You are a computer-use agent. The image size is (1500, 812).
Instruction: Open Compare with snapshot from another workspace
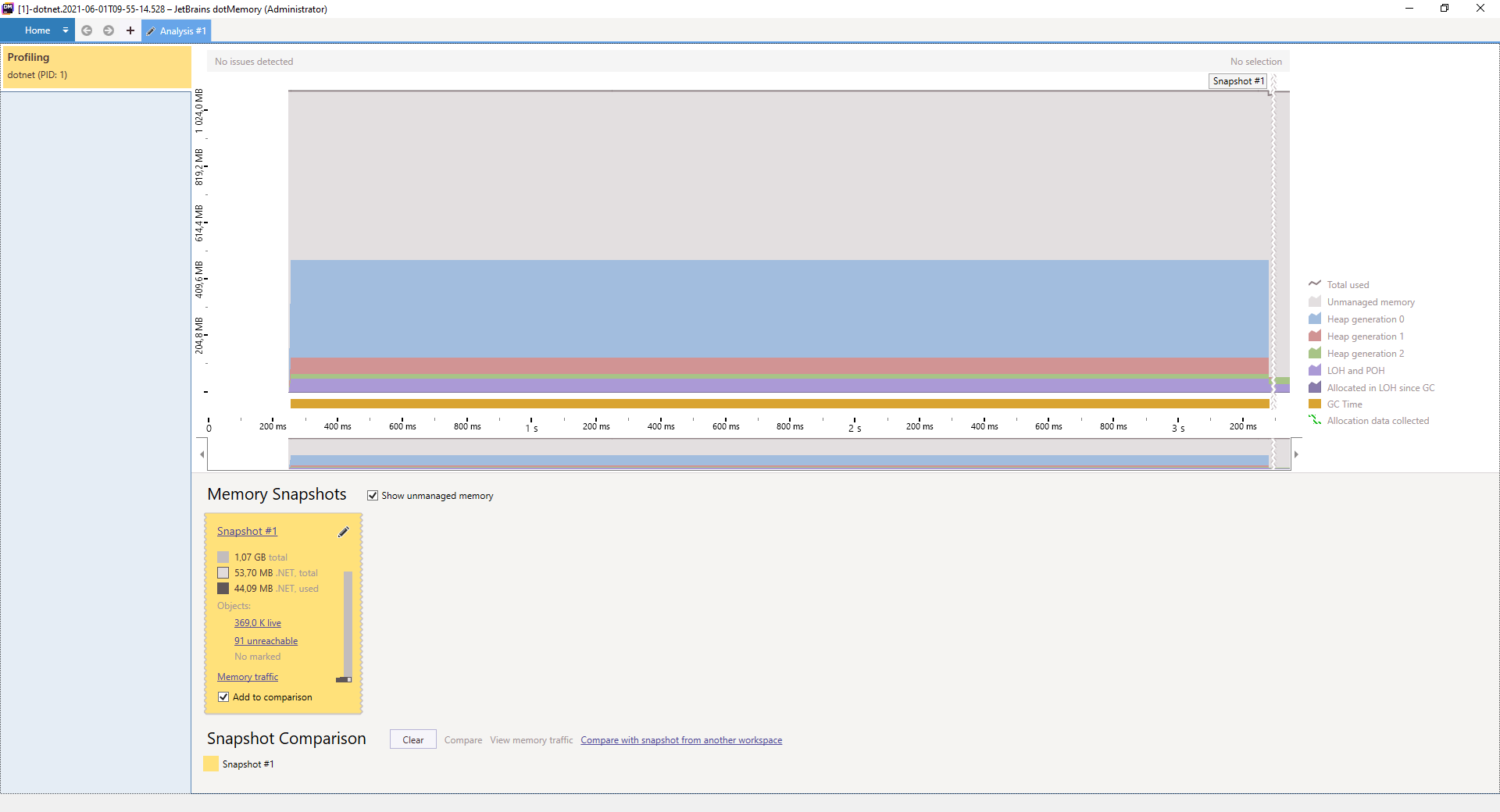tap(680, 740)
